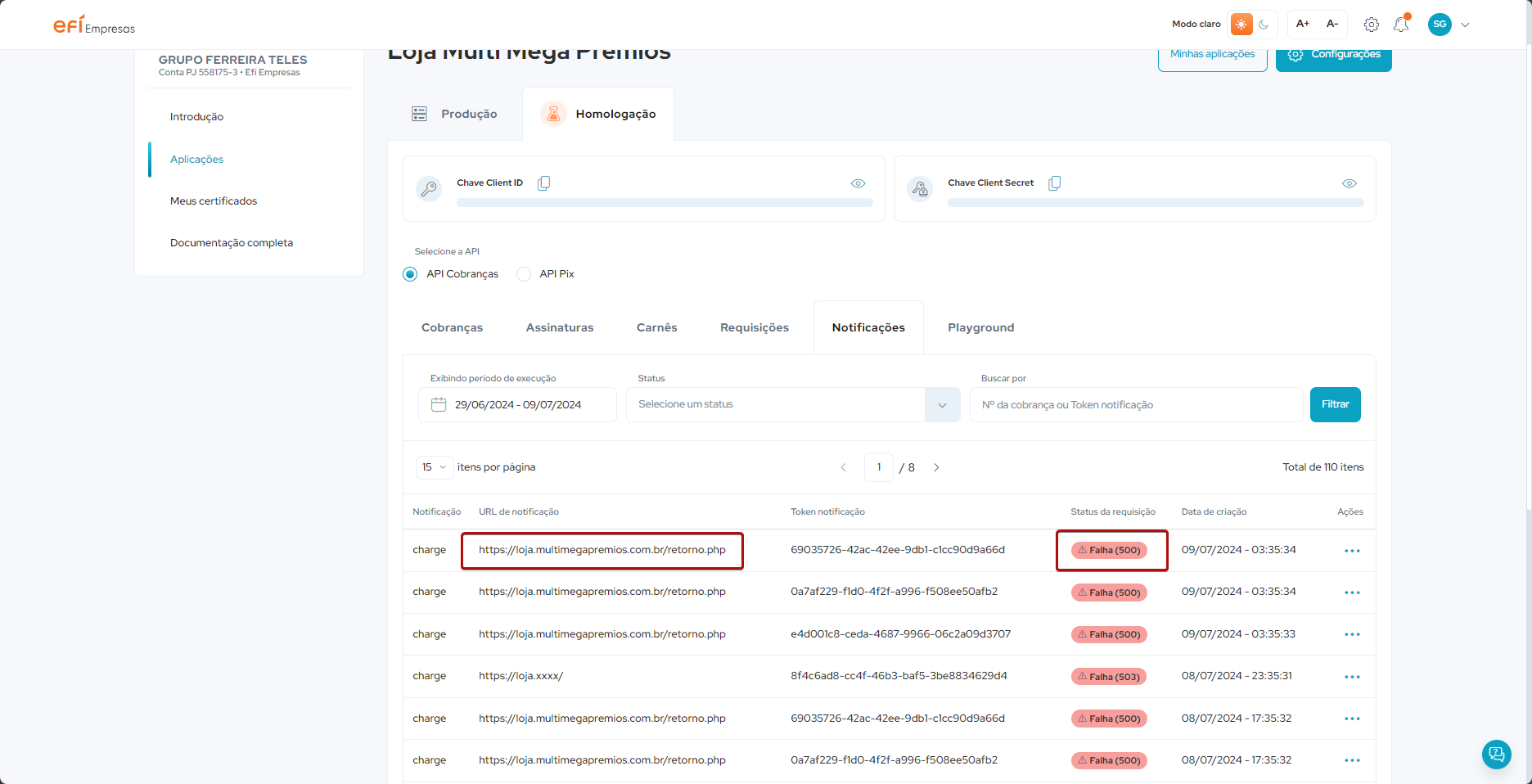The width and height of the screenshot is (1532, 784).
Task: Click token 8f4c6ad8-cc4f-46b3-baf5-3be8834629d4
Action: [899, 676]
